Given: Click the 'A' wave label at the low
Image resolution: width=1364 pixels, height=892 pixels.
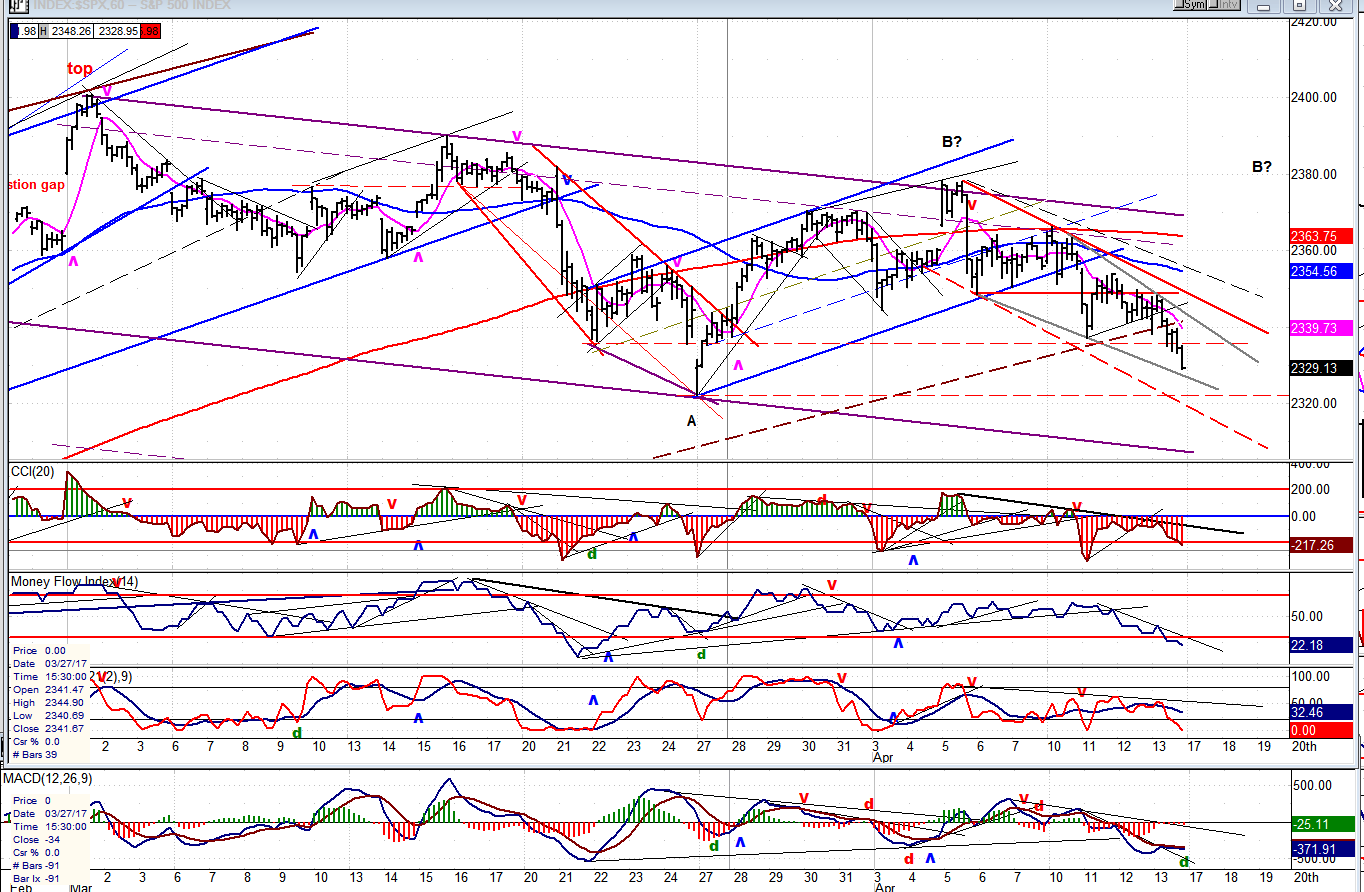Looking at the screenshot, I should click(x=691, y=421).
